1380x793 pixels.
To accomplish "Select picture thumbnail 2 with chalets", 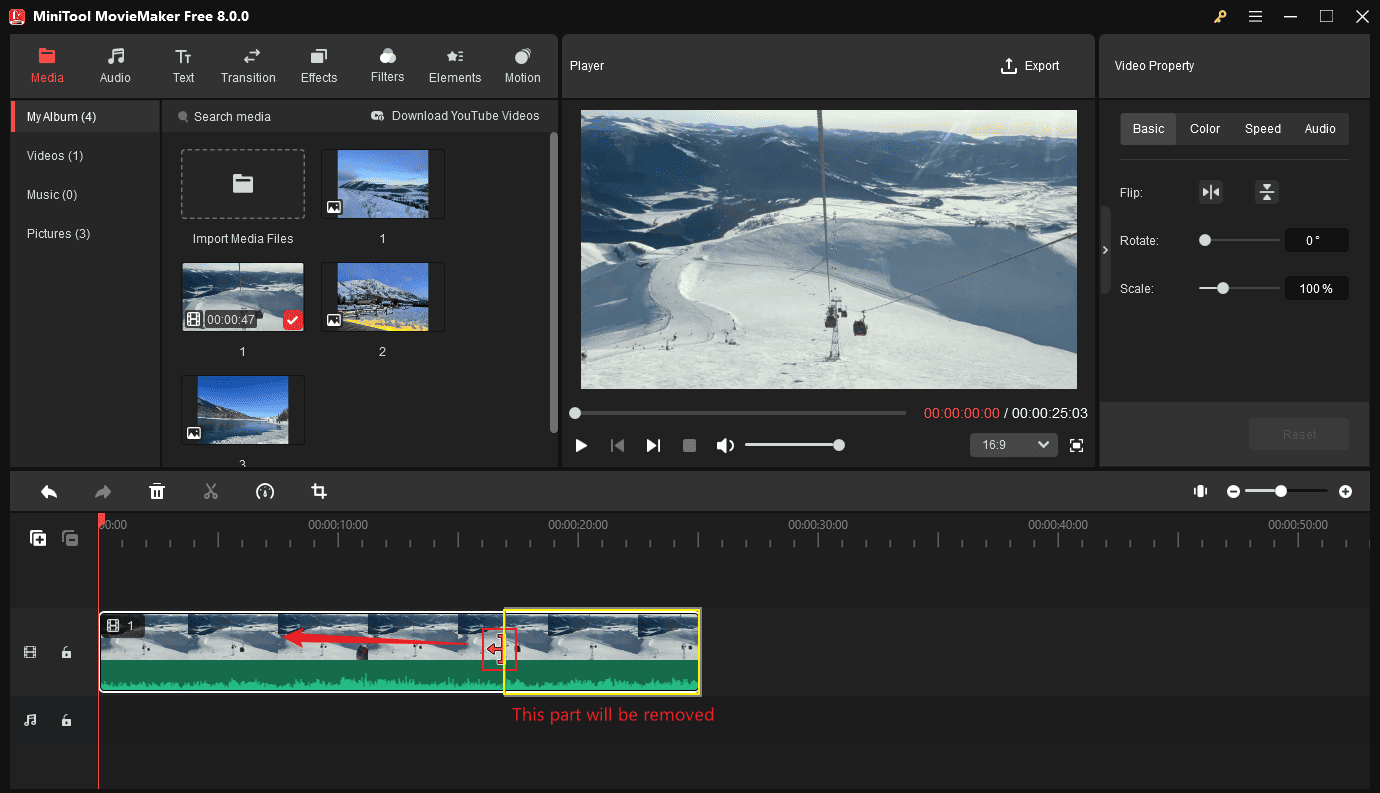I will 383,297.
